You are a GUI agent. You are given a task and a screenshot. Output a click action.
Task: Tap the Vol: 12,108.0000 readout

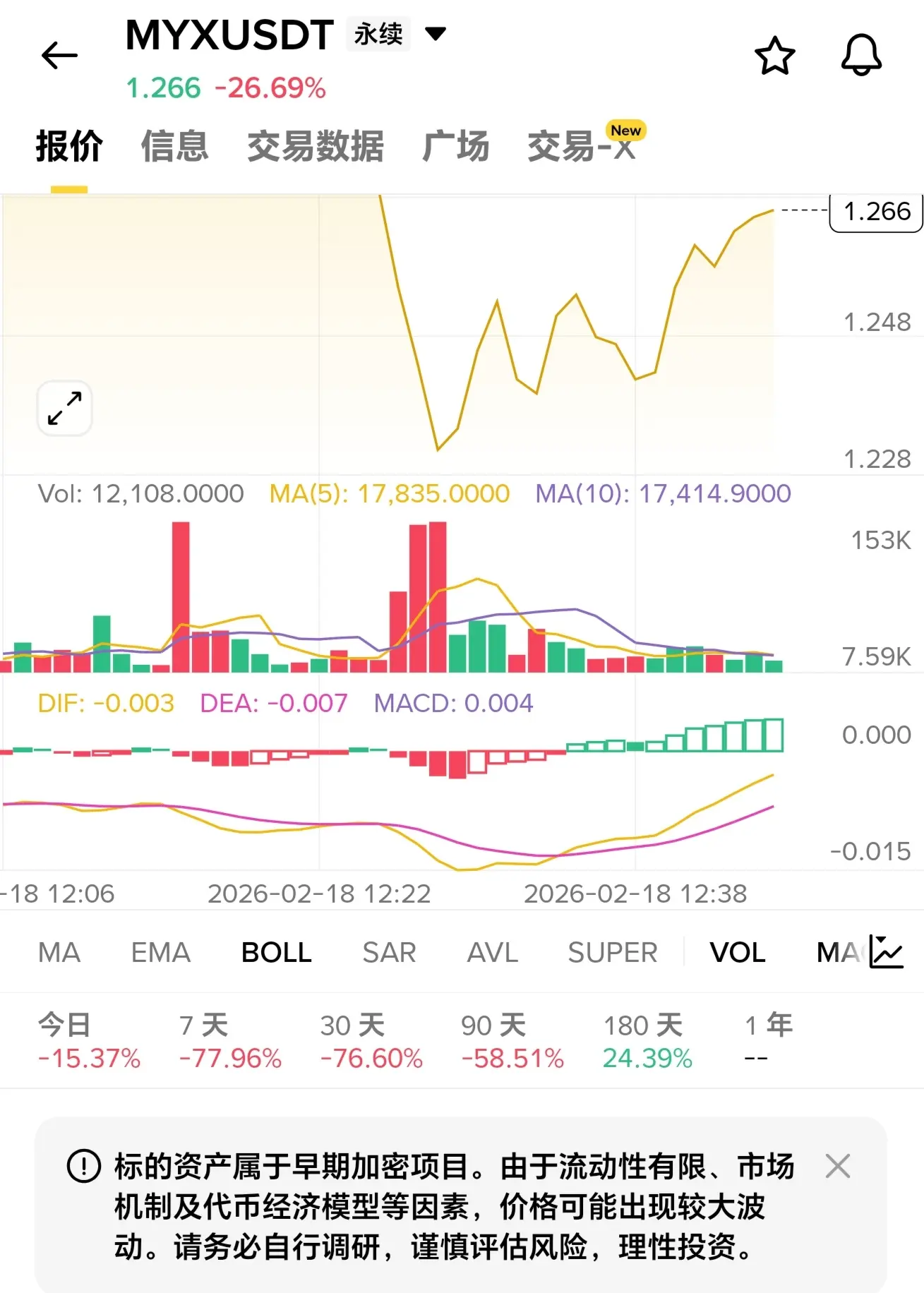tap(140, 493)
